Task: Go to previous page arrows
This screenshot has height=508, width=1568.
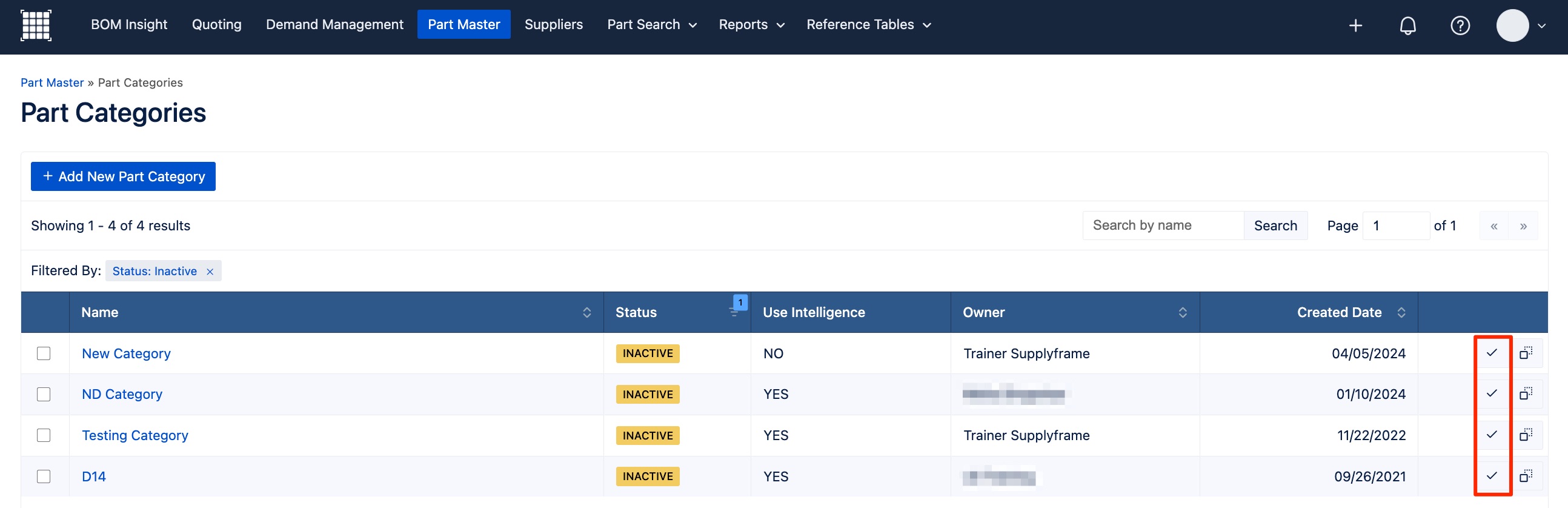Action: point(1493,226)
